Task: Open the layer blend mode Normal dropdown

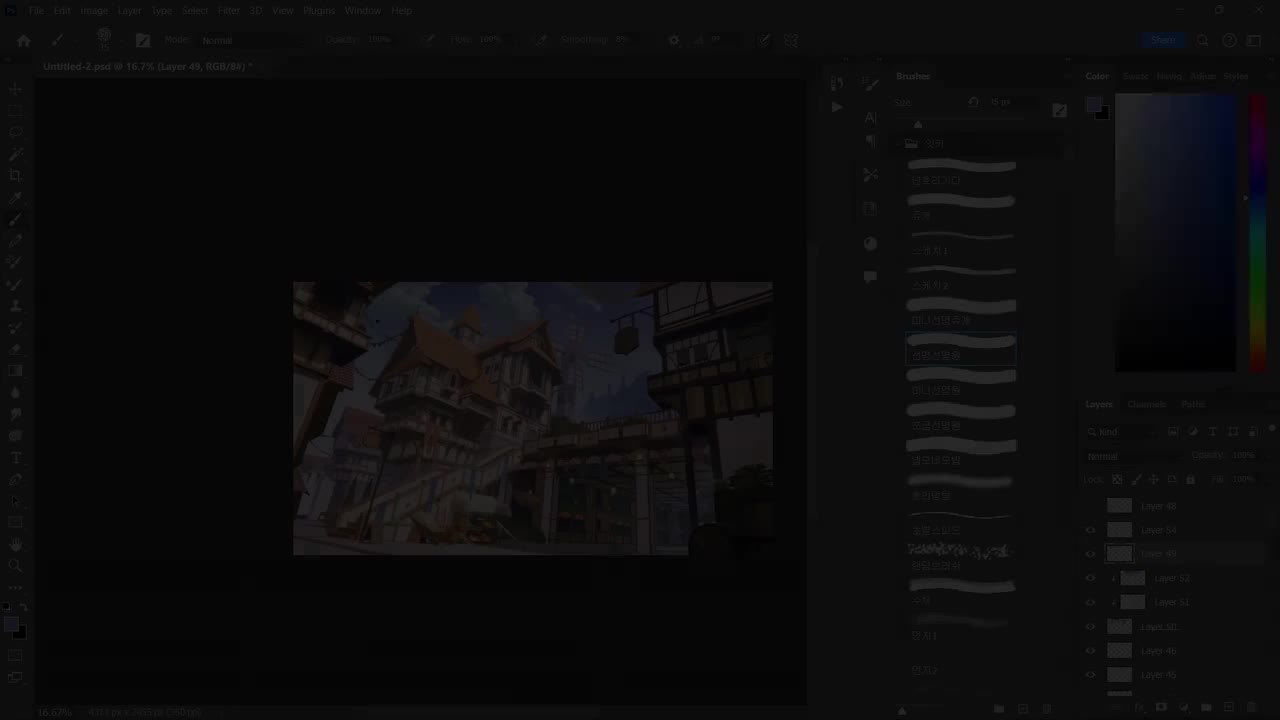Action: (1134, 456)
